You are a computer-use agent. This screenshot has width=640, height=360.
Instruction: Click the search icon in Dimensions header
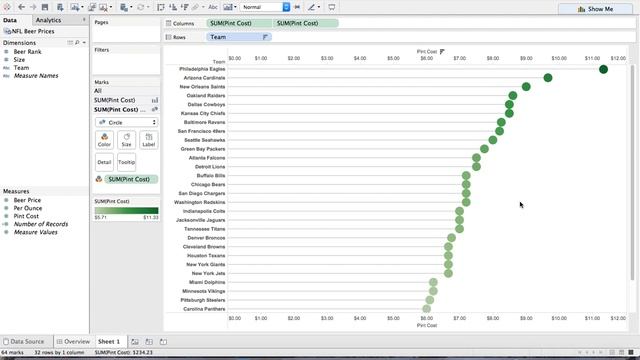pyautogui.click(x=77, y=42)
